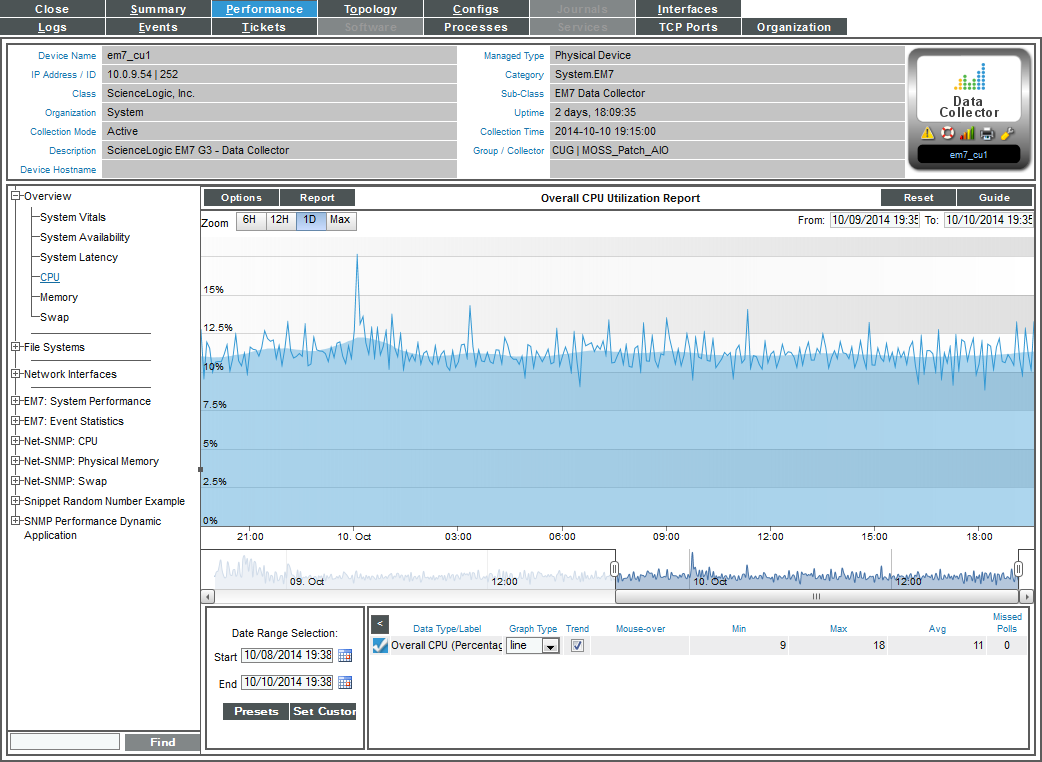Click the colored bar graph icon

[967, 133]
